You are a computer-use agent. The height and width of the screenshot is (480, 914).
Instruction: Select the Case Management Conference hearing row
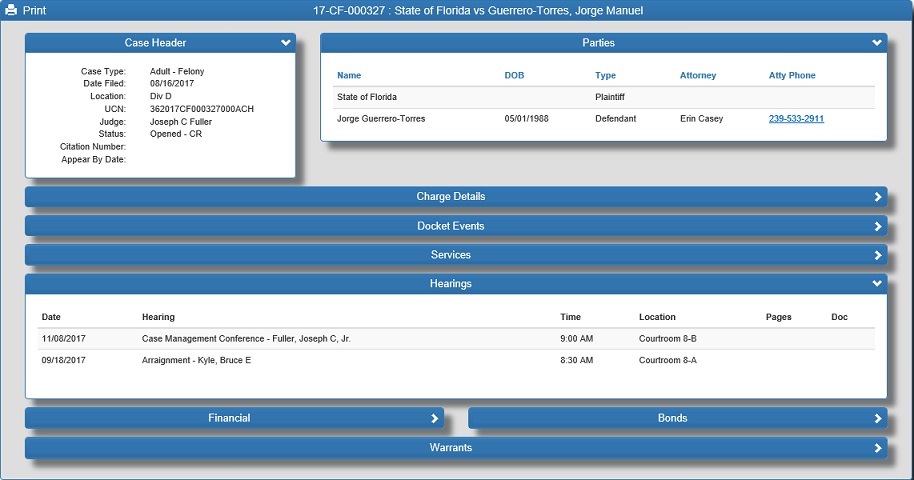point(246,339)
